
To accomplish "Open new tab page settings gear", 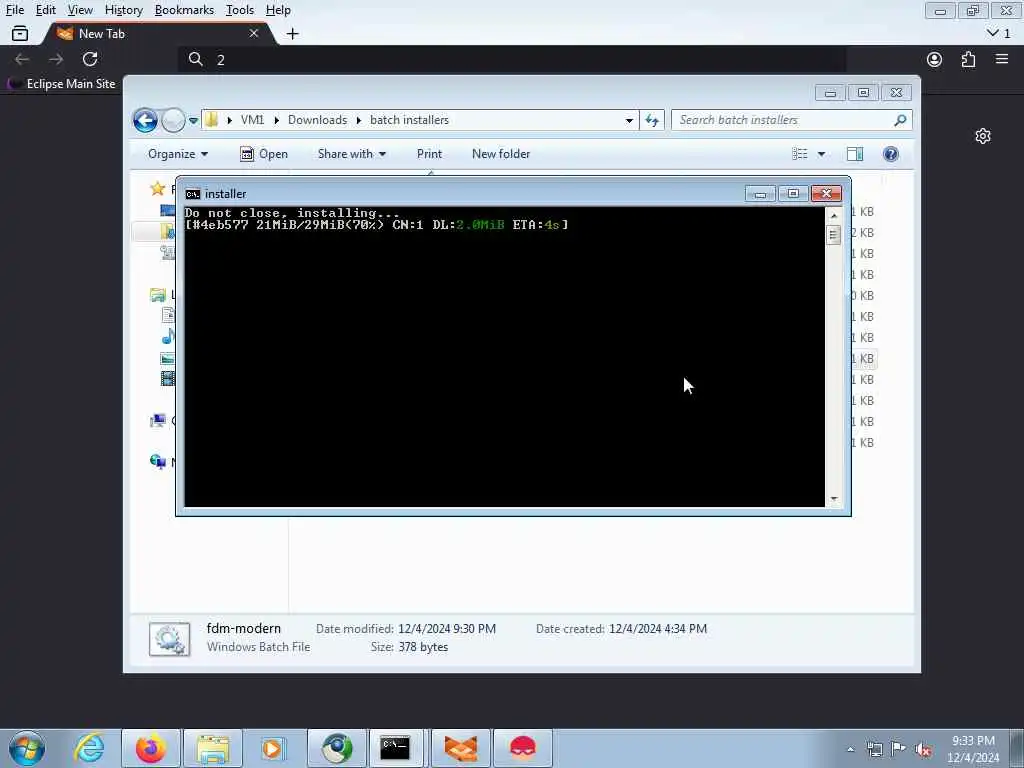I will point(983,136).
